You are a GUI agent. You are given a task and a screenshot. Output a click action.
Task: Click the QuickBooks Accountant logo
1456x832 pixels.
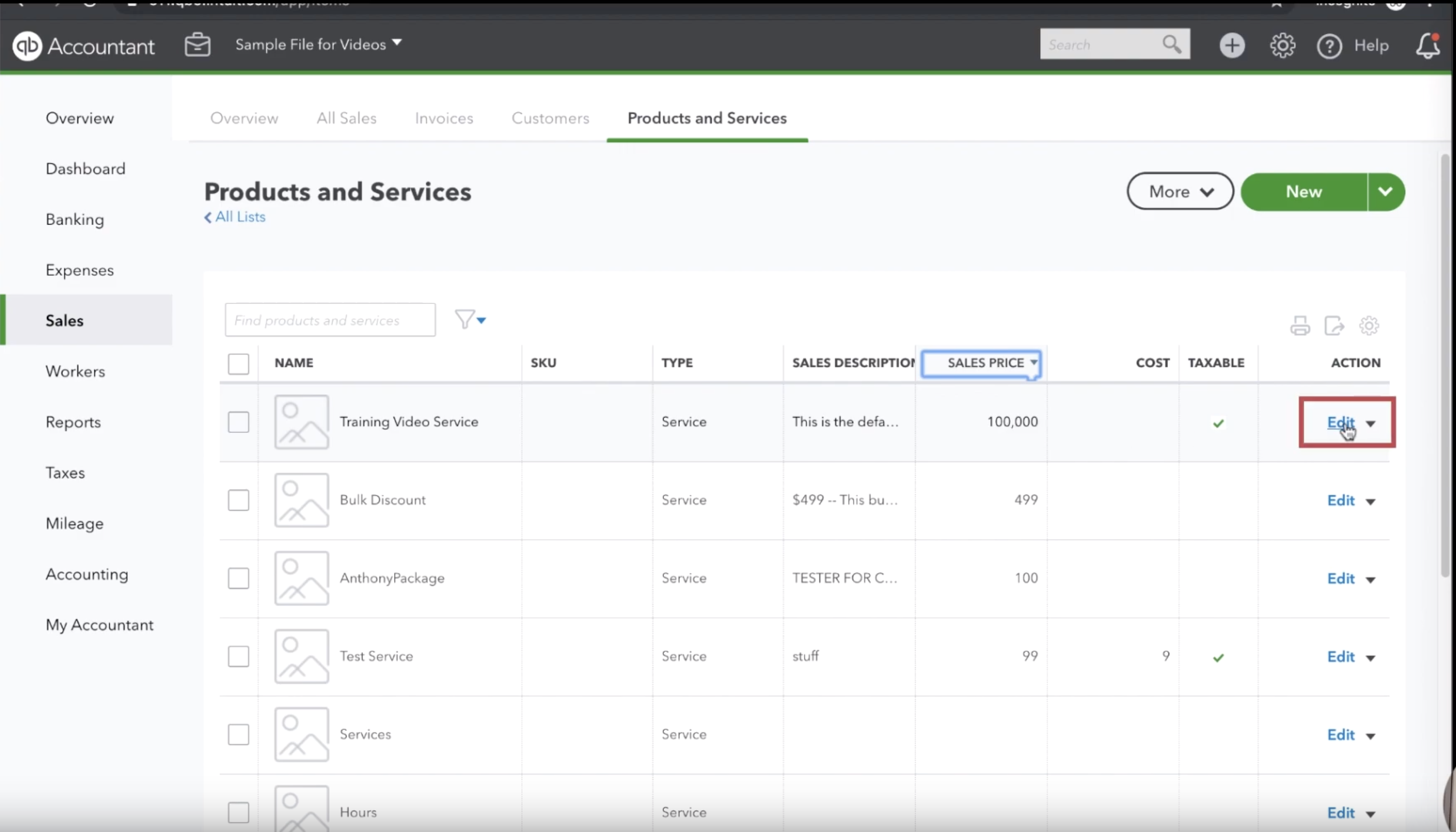pyautogui.click(x=83, y=45)
